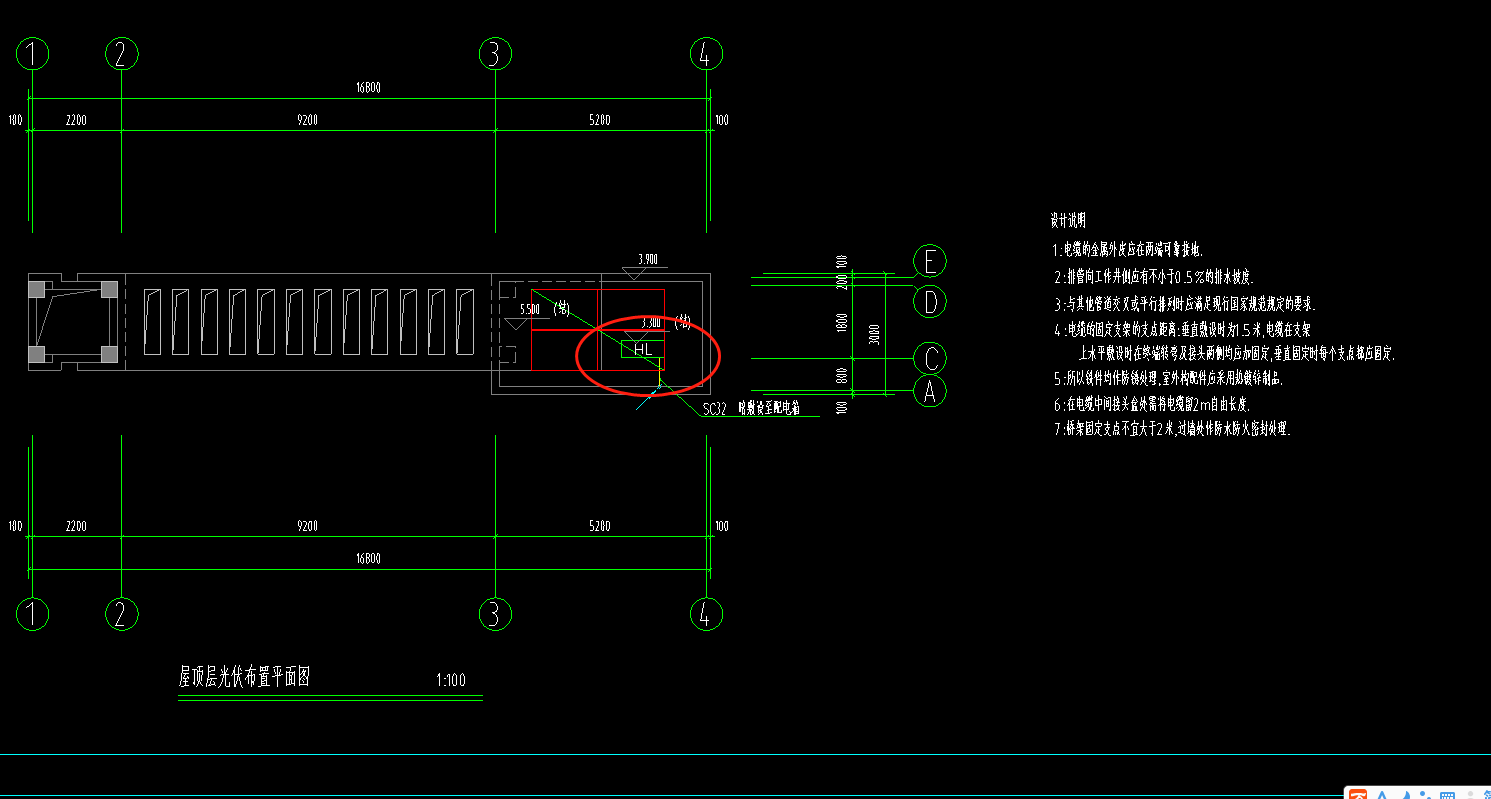Select the upper 16800 overall dimension
Viewport: 1491px width, 799px height.
click(x=368, y=88)
